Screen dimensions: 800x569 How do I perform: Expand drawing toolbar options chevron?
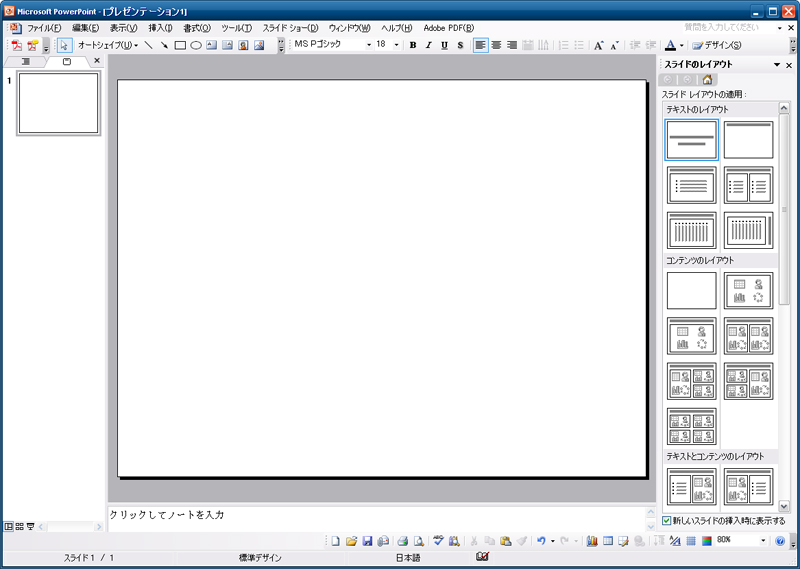[281, 45]
